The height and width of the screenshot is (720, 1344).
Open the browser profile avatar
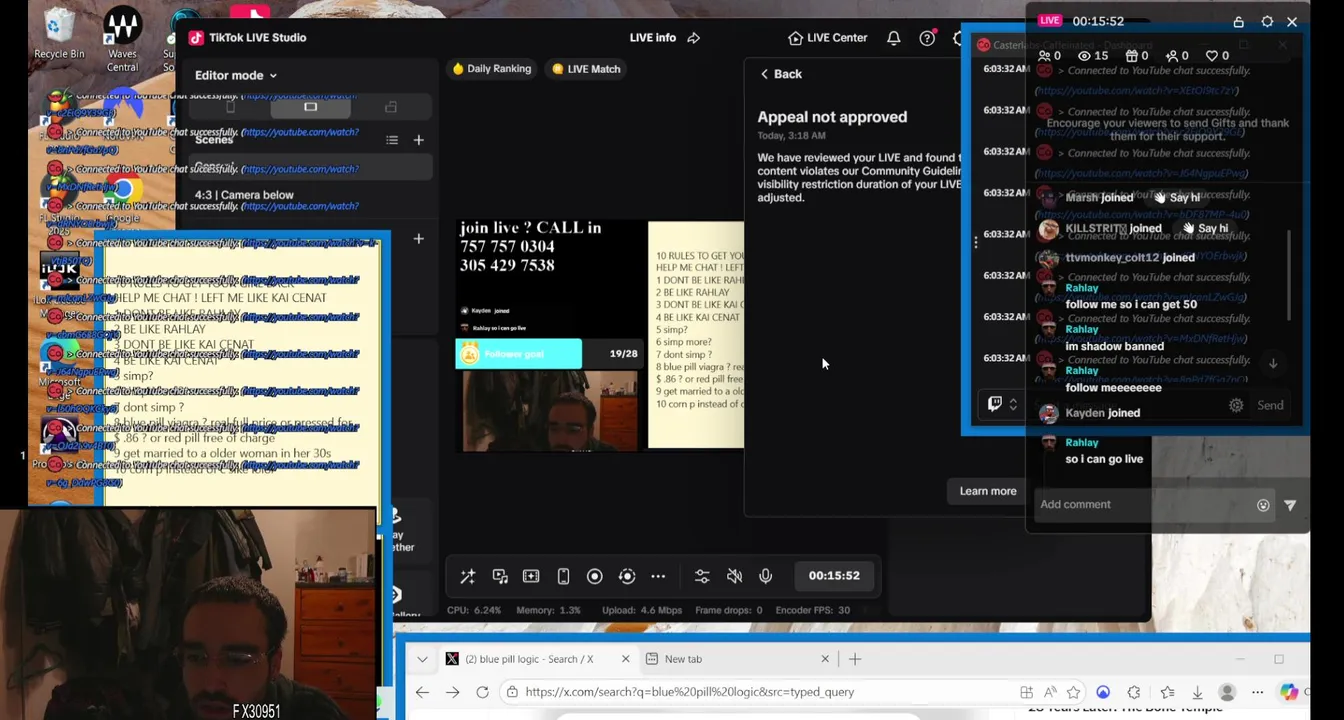[1227, 692]
